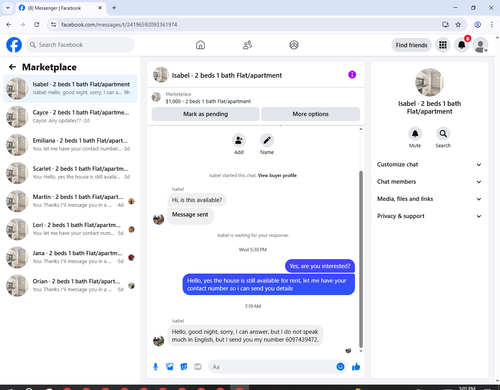Open Groups icon in top navigation

point(294,45)
